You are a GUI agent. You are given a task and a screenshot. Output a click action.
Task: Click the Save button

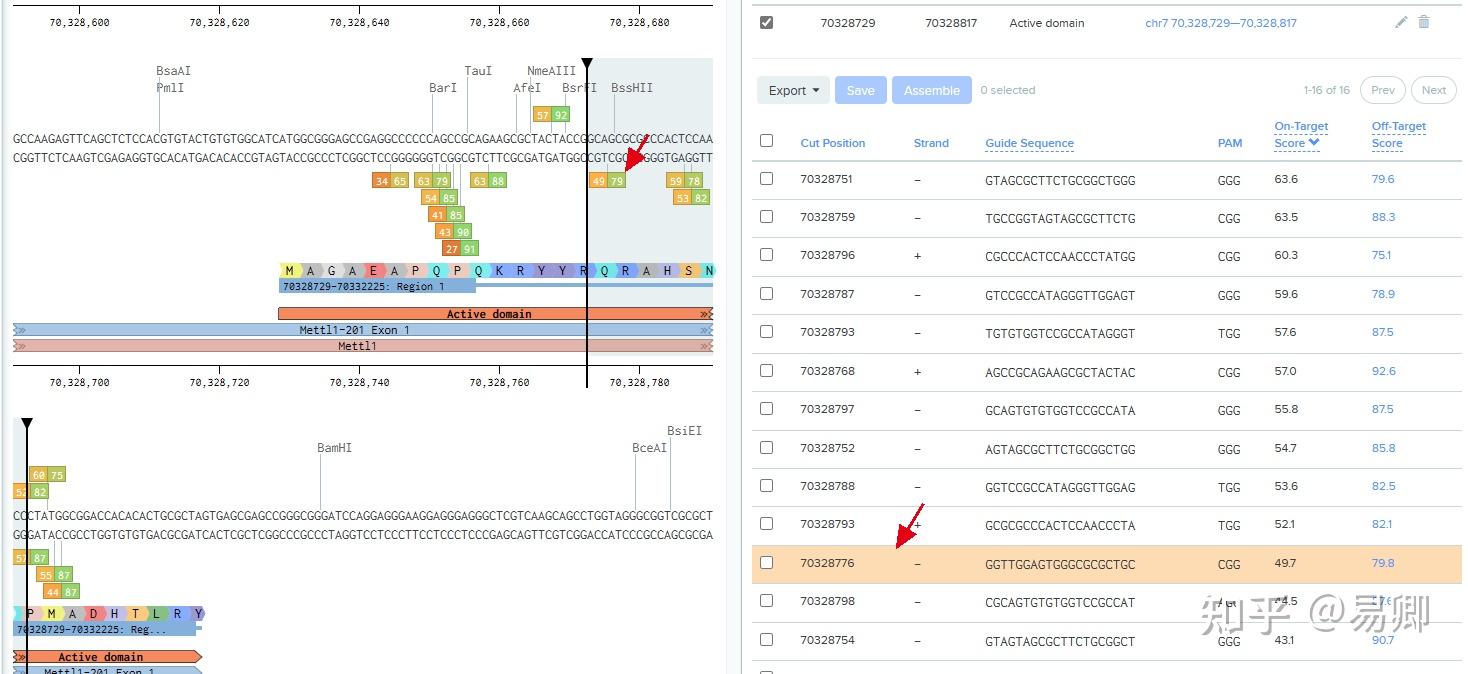[860, 89]
